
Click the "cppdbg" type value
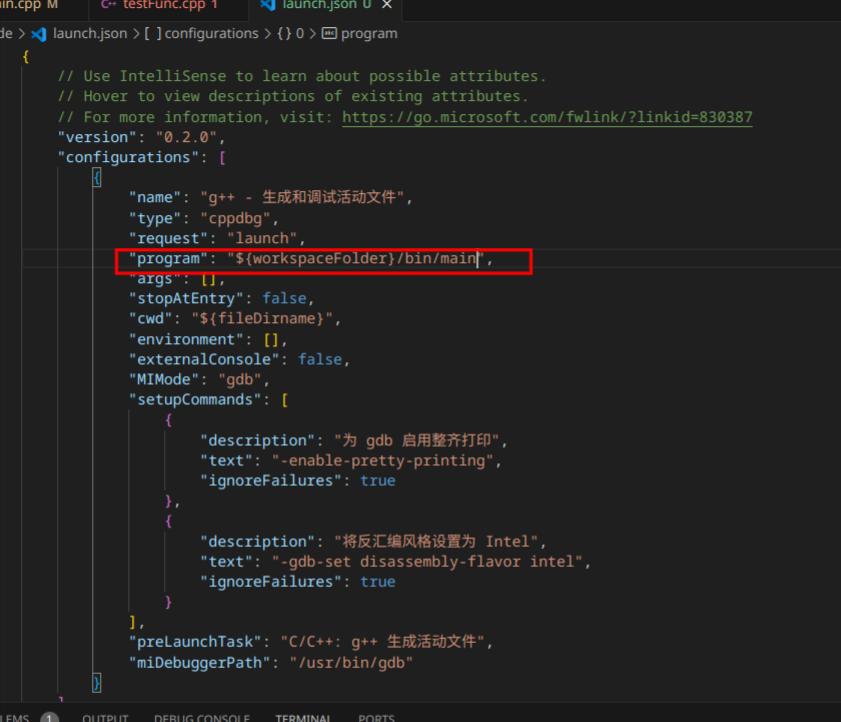[x=235, y=218]
